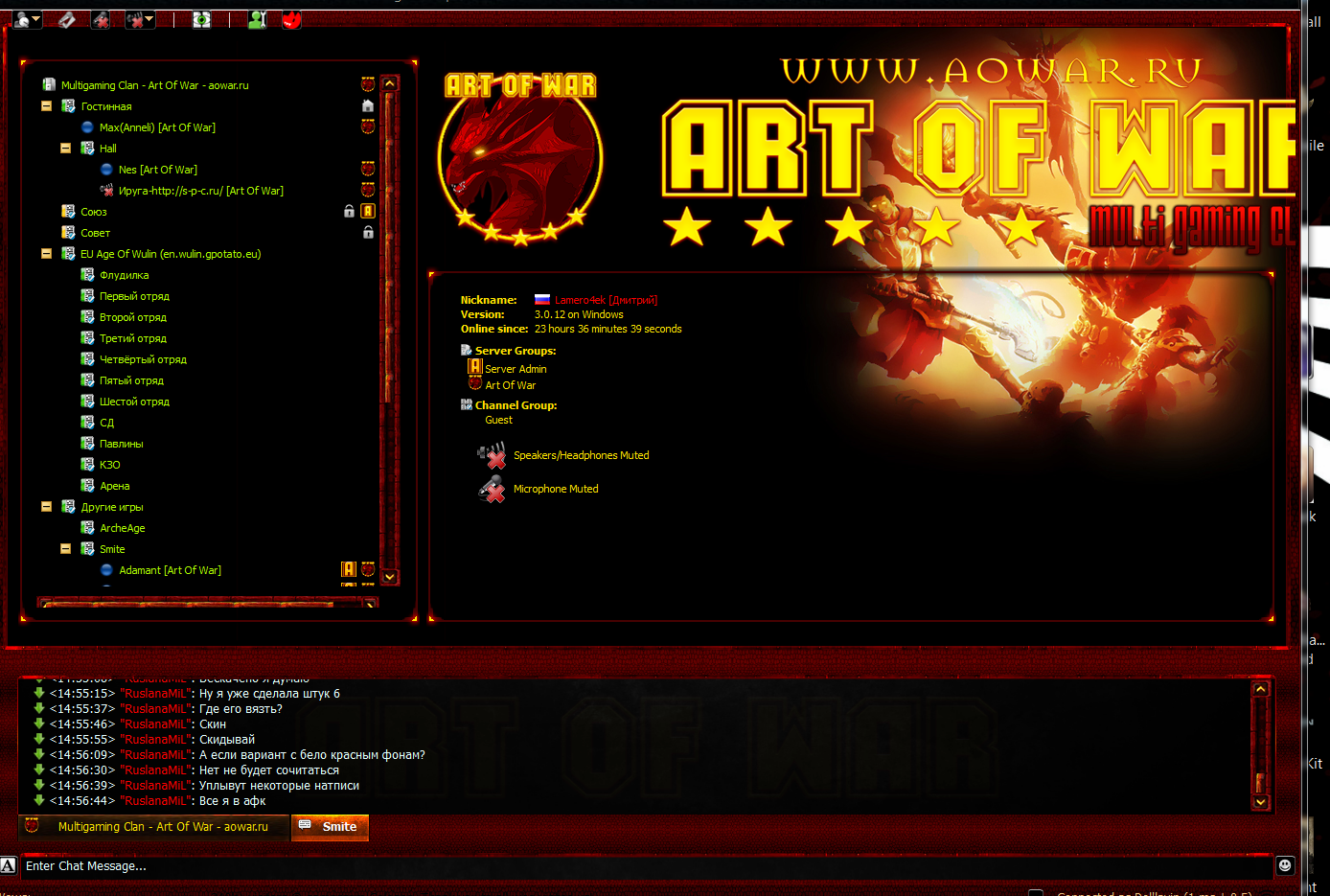Select Первый отряд channel
Viewport: 1330px width, 896px height.
134,296
